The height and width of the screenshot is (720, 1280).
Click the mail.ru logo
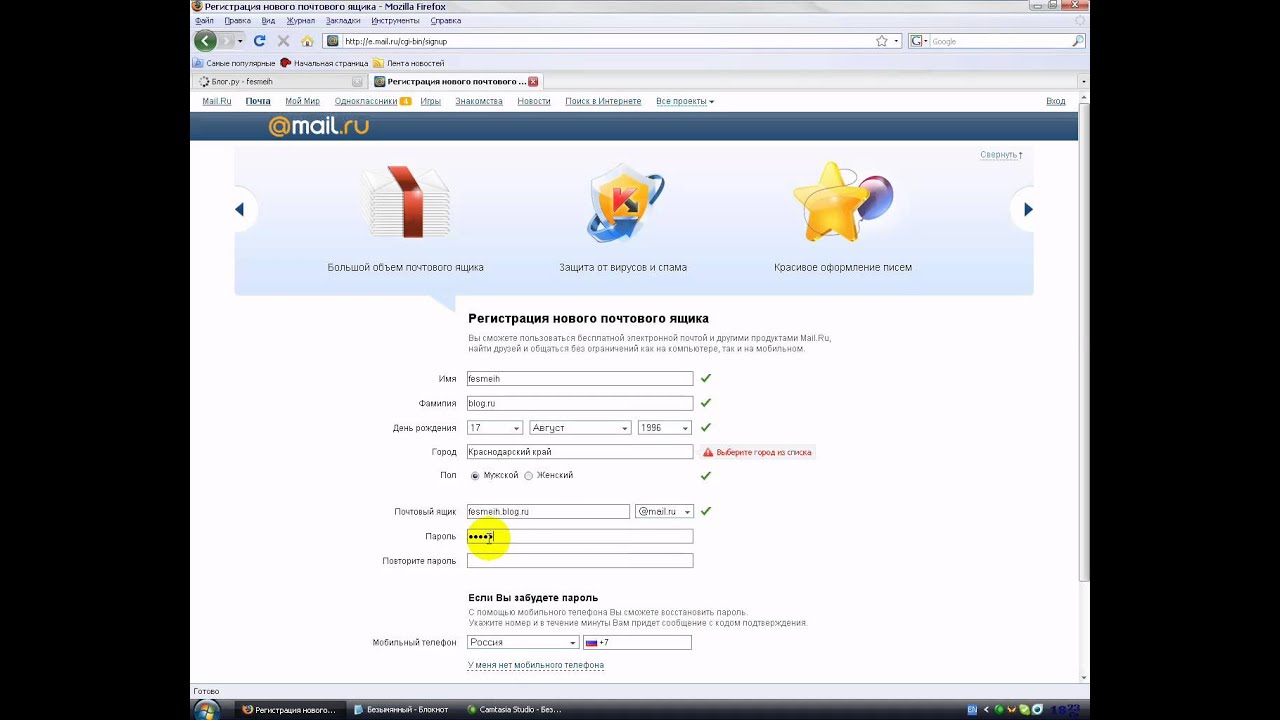click(x=318, y=126)
